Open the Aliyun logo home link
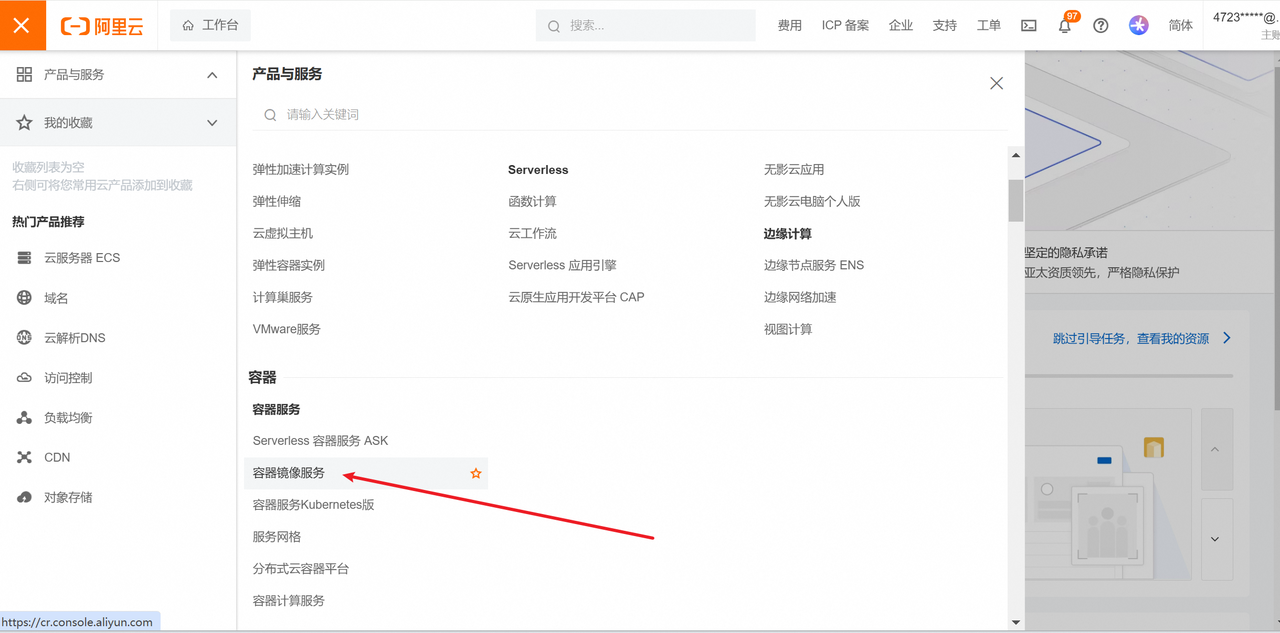 tap(103, 26)
